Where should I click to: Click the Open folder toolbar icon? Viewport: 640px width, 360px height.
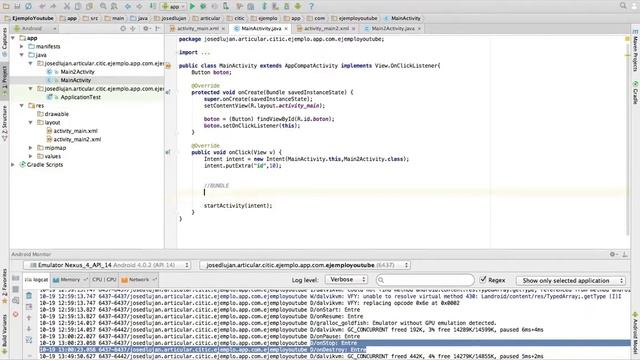pos(6,6)
